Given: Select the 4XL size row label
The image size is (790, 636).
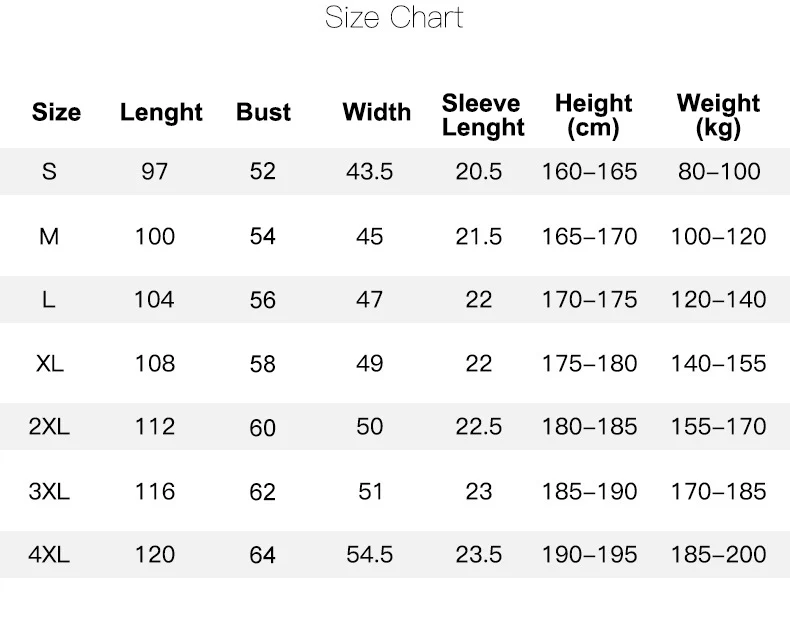Looking at the screenshot, I should pos(49,554).
